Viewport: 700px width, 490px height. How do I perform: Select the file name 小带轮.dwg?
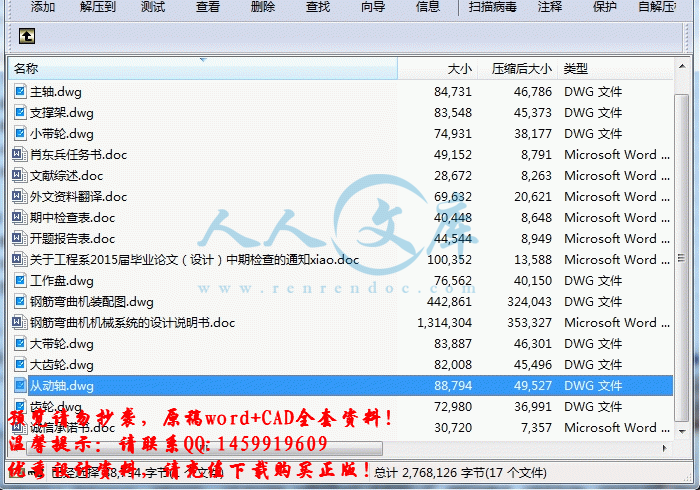pos(62,134)
